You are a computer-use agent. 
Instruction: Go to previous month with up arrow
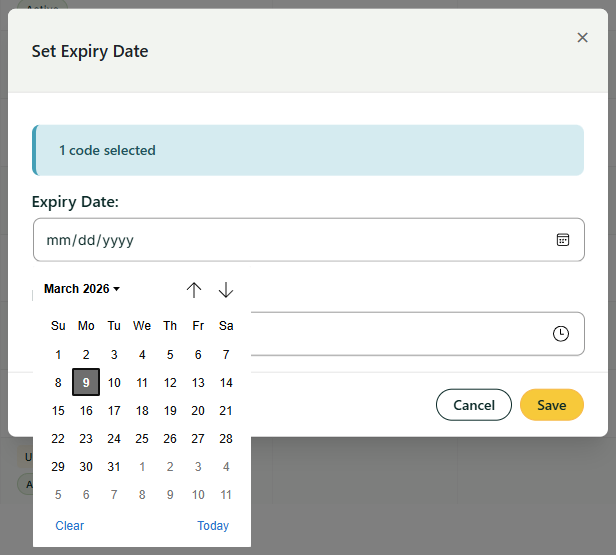coord(194,290)
